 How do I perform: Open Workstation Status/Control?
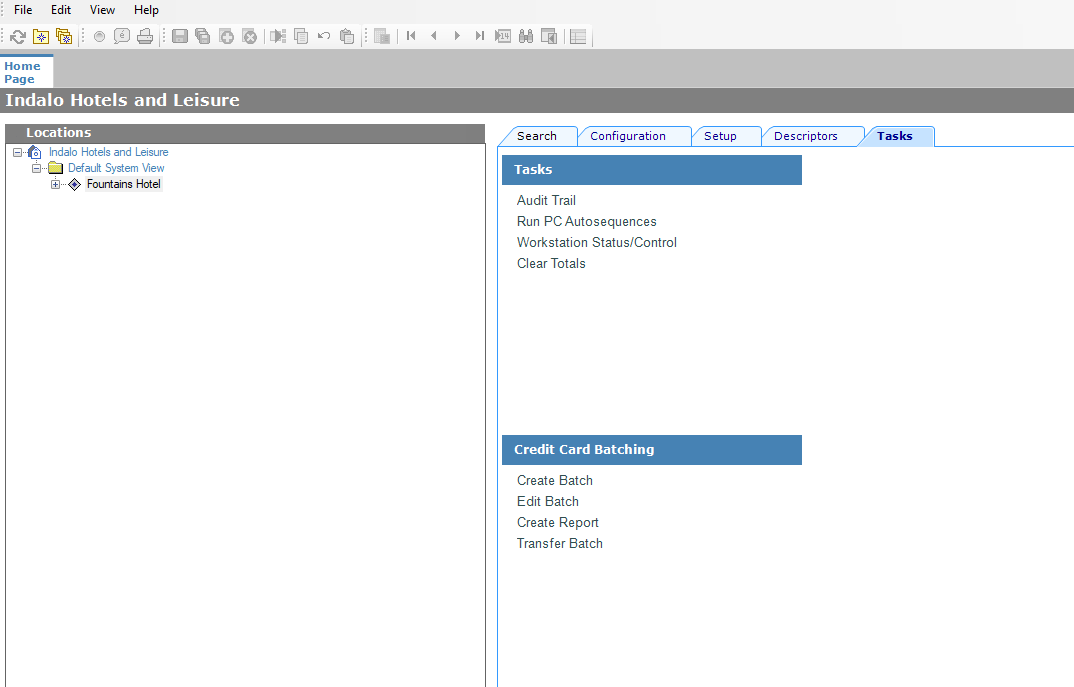[x=596, y=242]
